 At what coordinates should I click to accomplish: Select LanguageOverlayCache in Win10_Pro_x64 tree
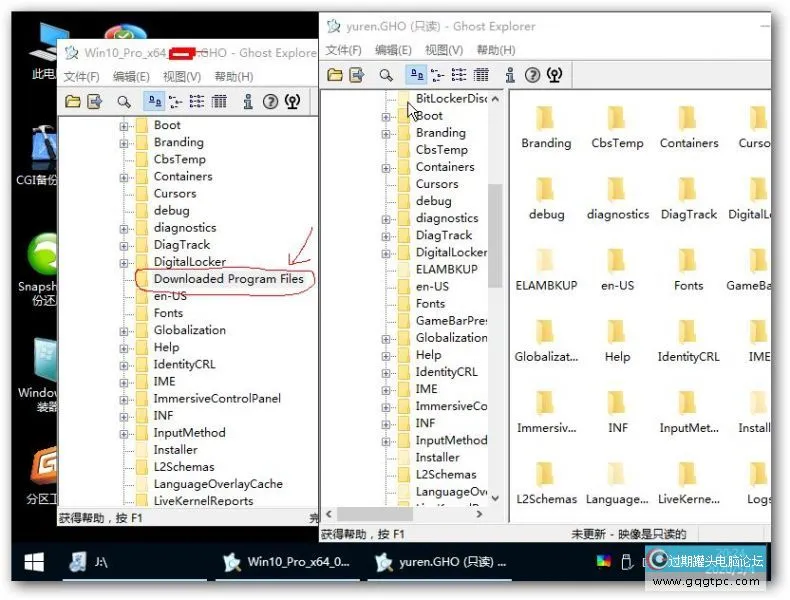point(218,484)
